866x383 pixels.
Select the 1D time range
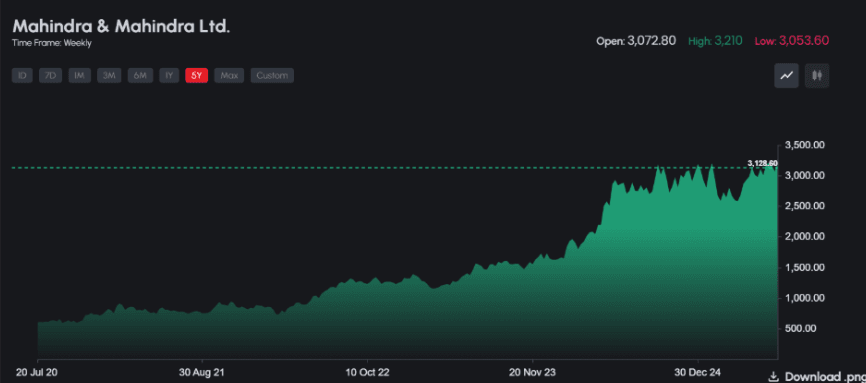click(23, 76)
